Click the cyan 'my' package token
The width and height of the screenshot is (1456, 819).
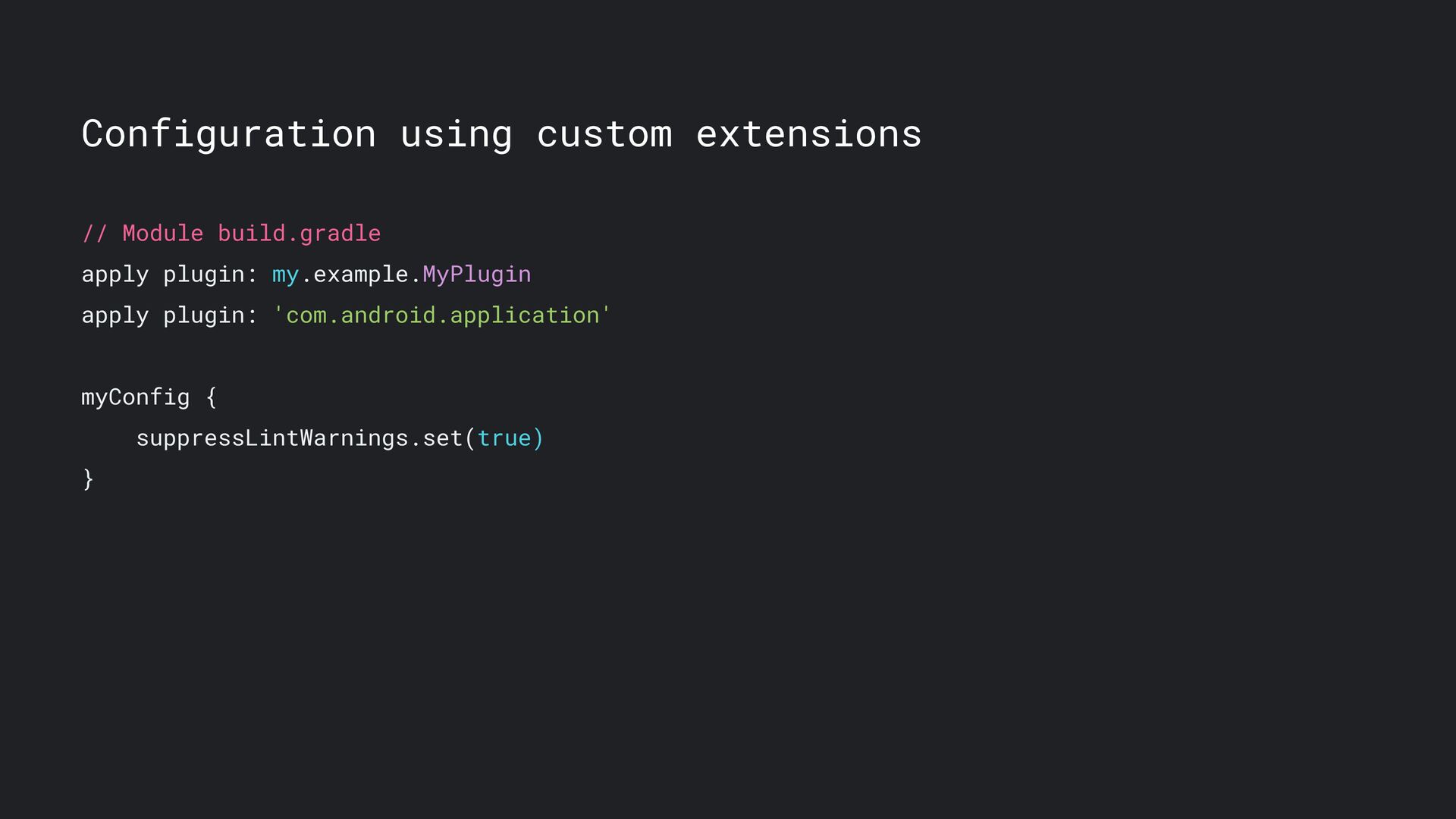click(285, 275)
